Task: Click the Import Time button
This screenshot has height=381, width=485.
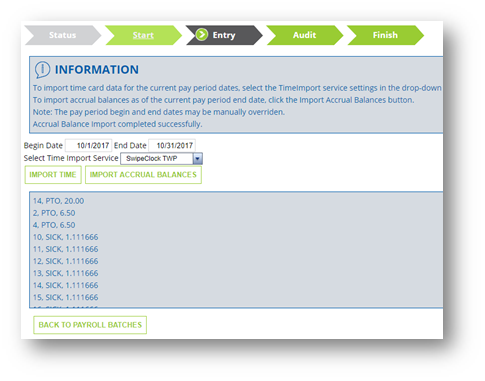Action: 53,175
